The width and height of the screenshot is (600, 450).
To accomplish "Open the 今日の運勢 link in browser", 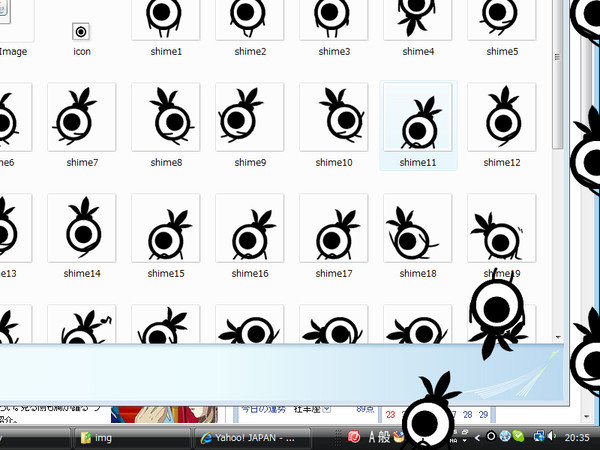I will click(263, 409).
